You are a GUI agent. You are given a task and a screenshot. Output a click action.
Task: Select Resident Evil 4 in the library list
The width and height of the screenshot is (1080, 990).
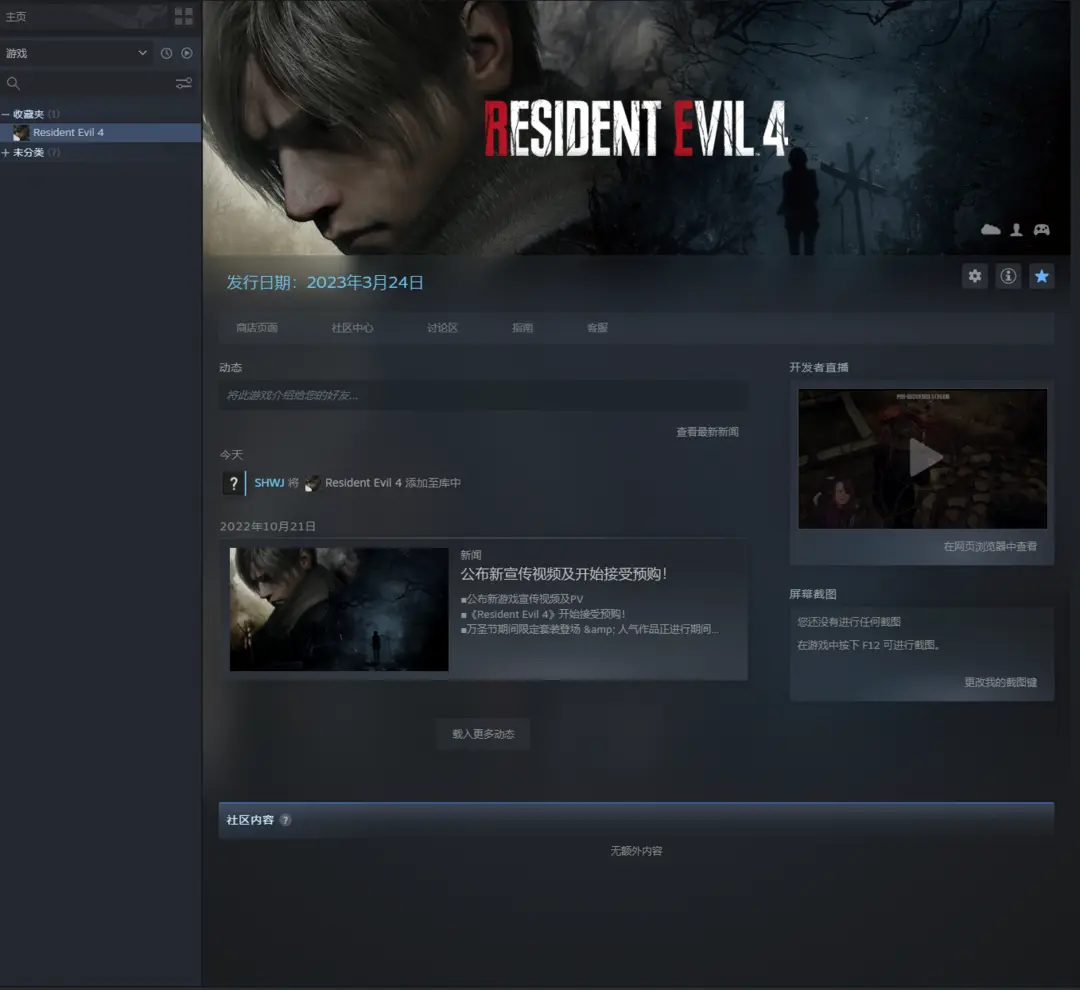click(101, 132)
